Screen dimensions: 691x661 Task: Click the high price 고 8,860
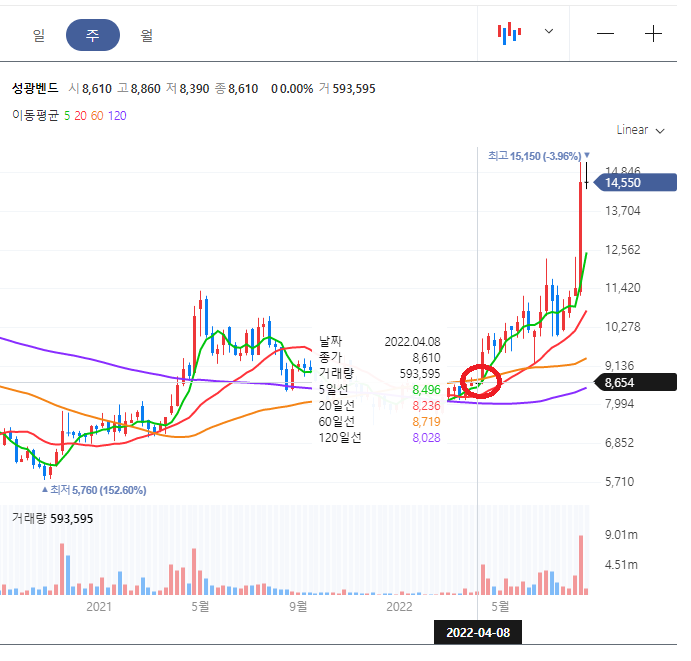(139, 89)
